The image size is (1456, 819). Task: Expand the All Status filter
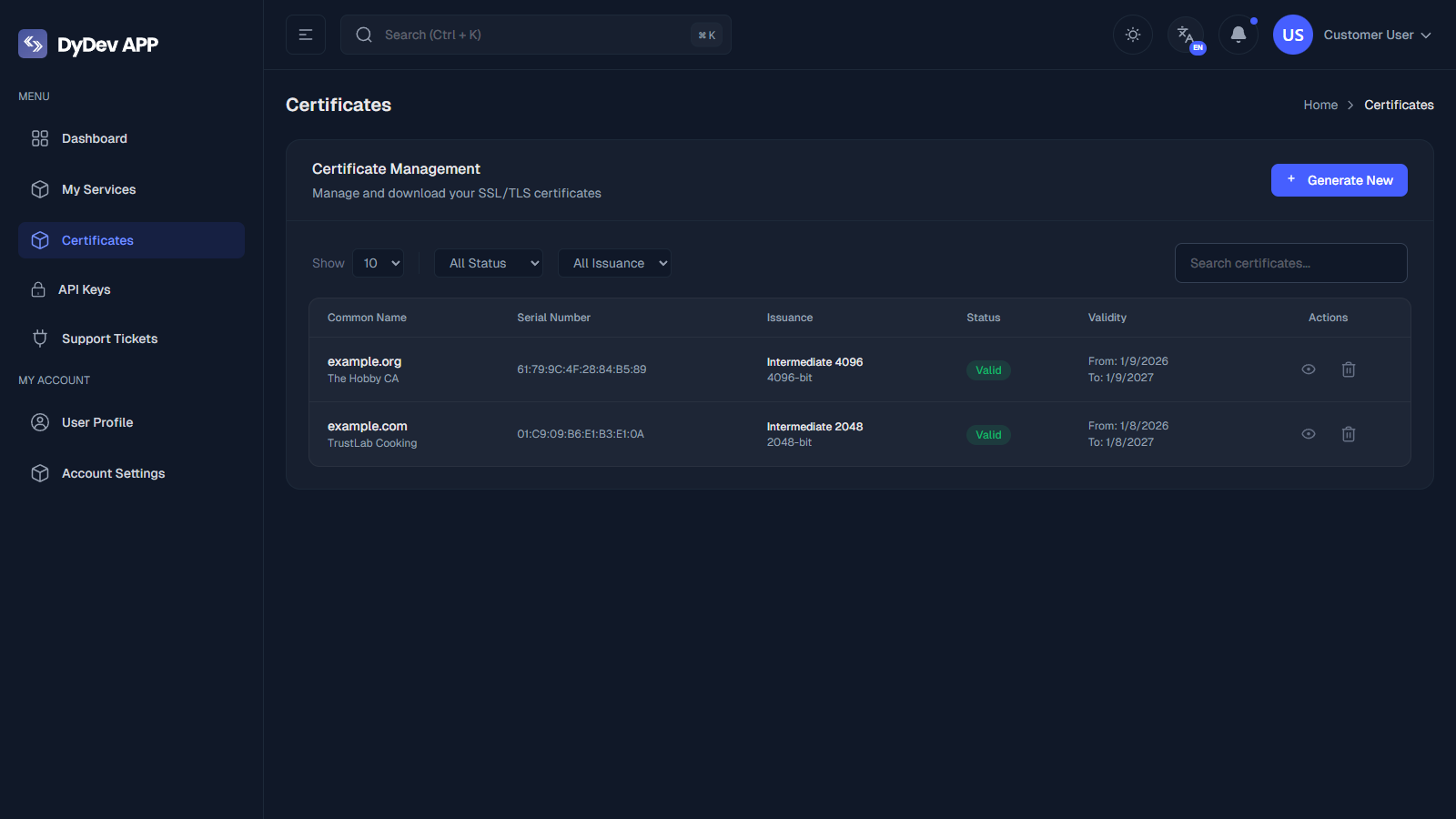tap(489, 263)
